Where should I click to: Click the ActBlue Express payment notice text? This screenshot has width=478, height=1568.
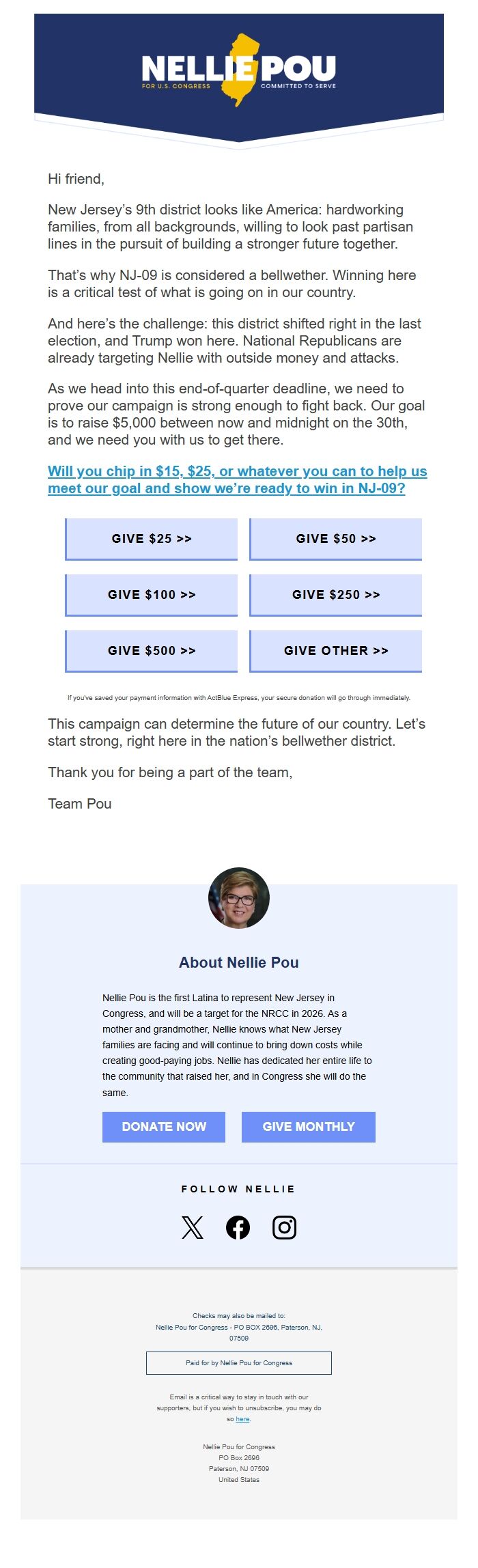click(x=239, y=698)
